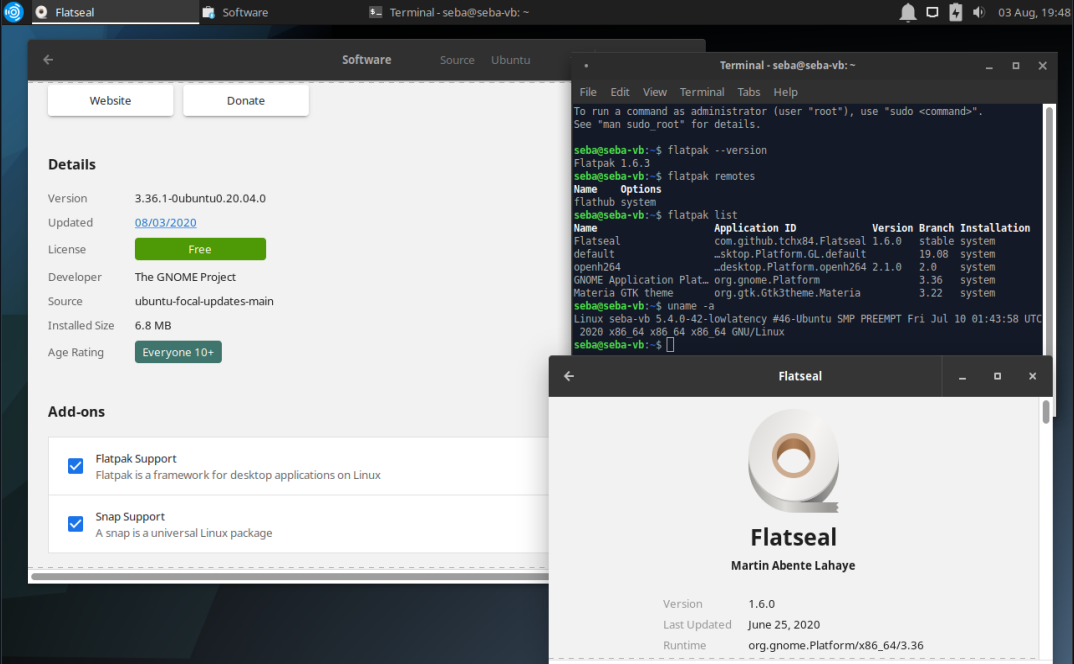
Task: Click the Software icon in the taskbar
Action: point(209,12)
